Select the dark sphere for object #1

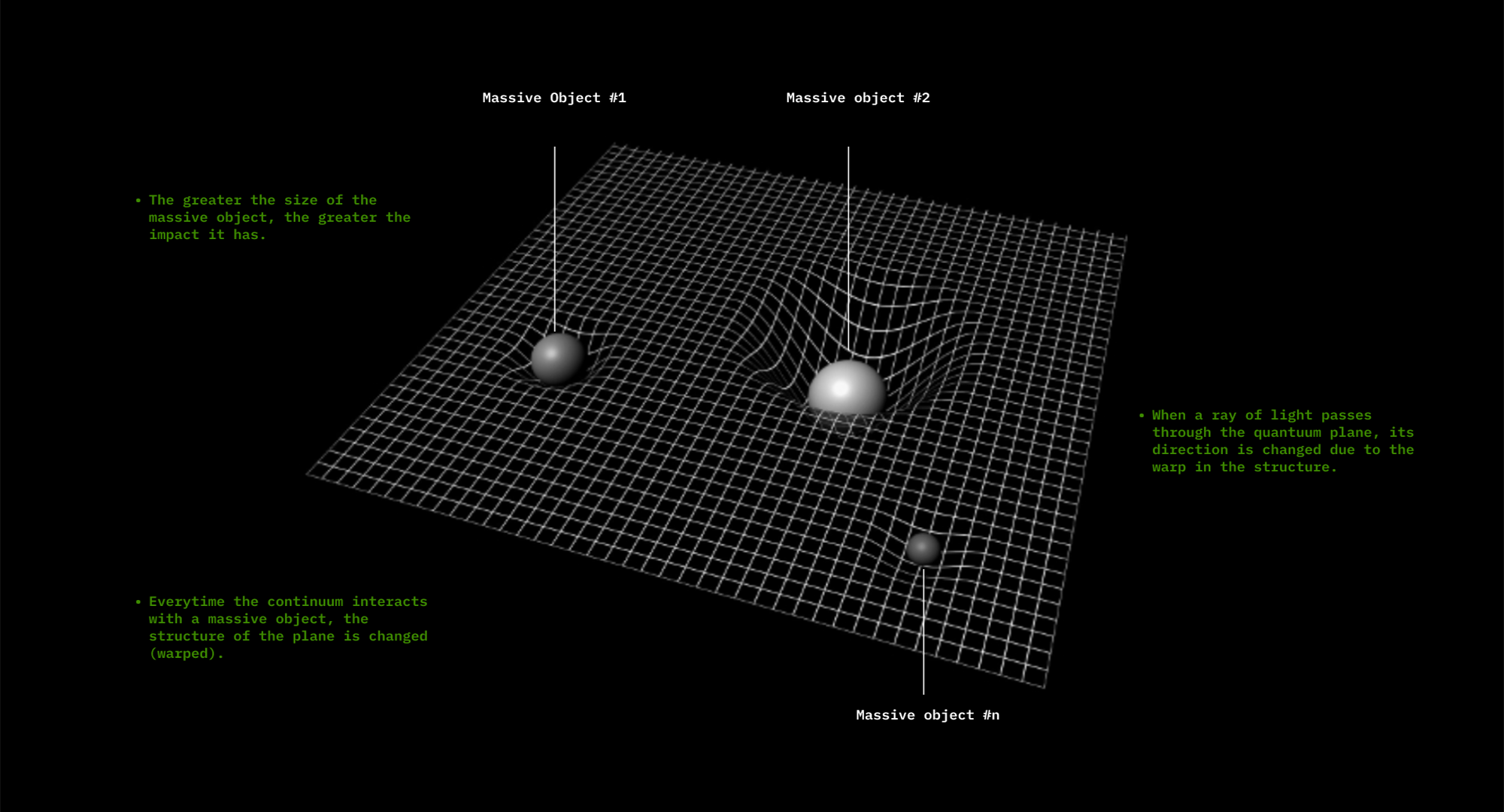pyautogui.click(x=558, y=359)
